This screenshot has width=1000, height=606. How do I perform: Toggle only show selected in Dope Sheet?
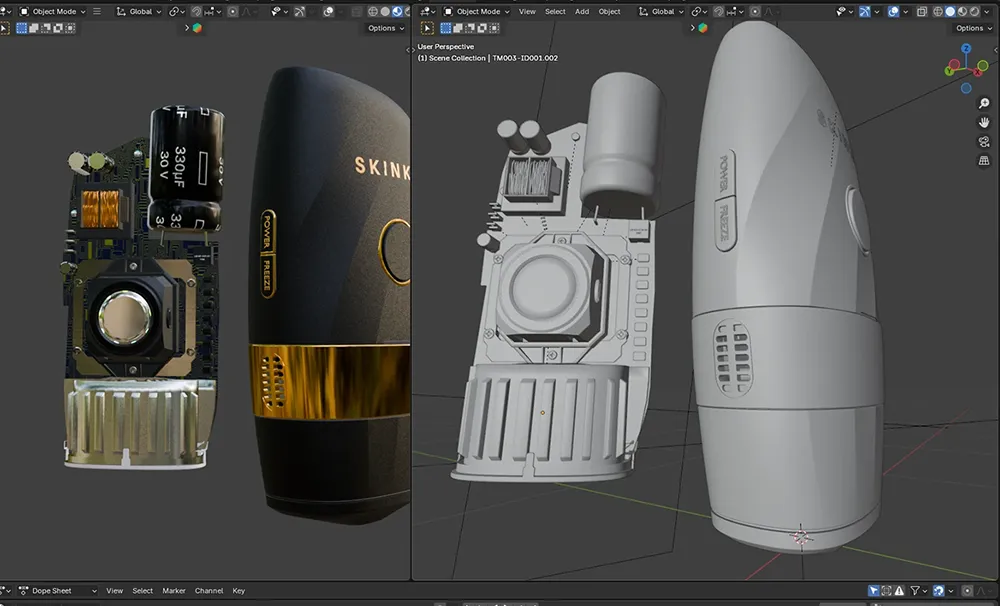tap(874, 591)
